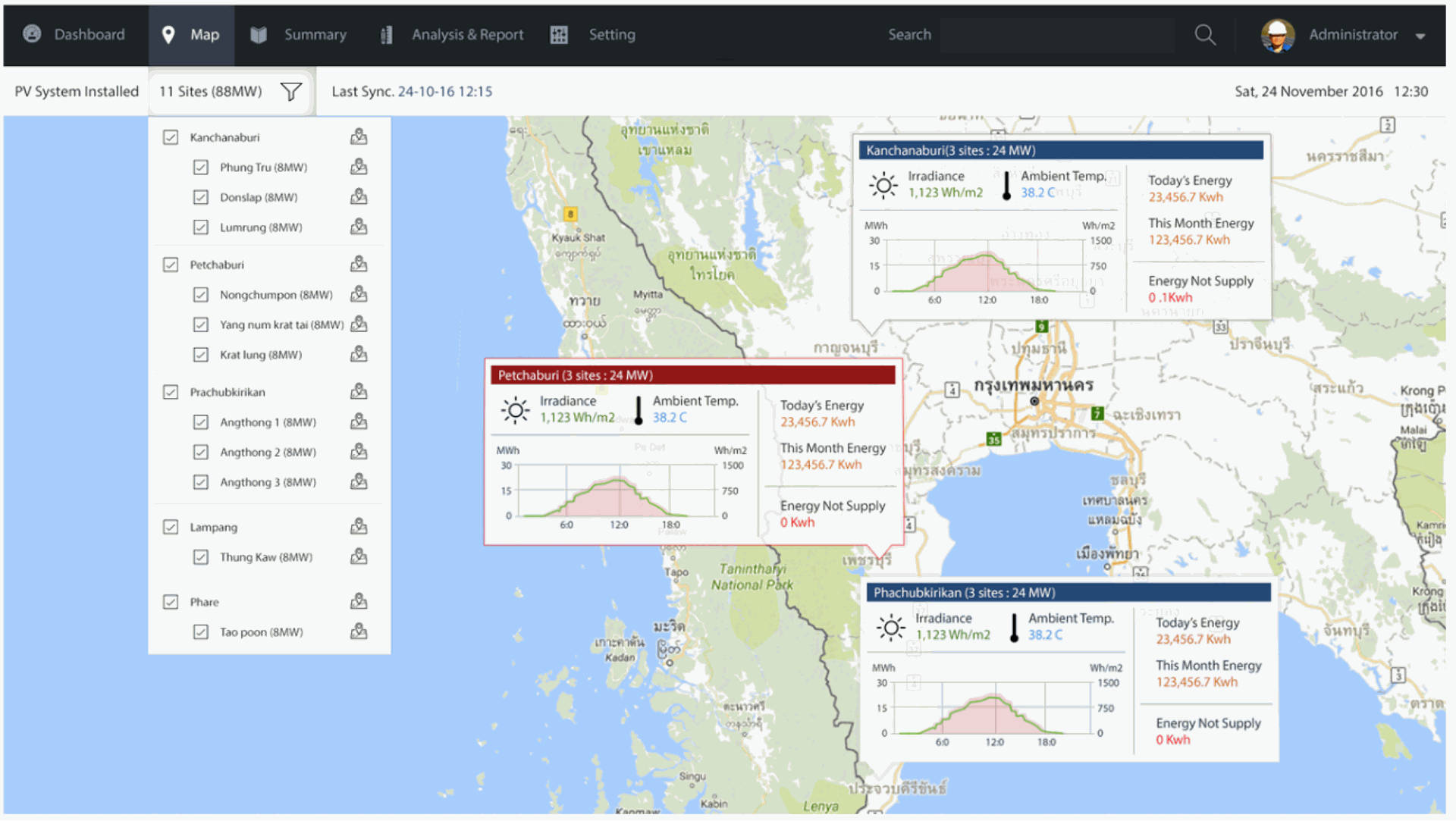This screenshot has height=821, width=1456.
Task: Click the filter icon next to 11 Sites
Action: tap(290, 91)
